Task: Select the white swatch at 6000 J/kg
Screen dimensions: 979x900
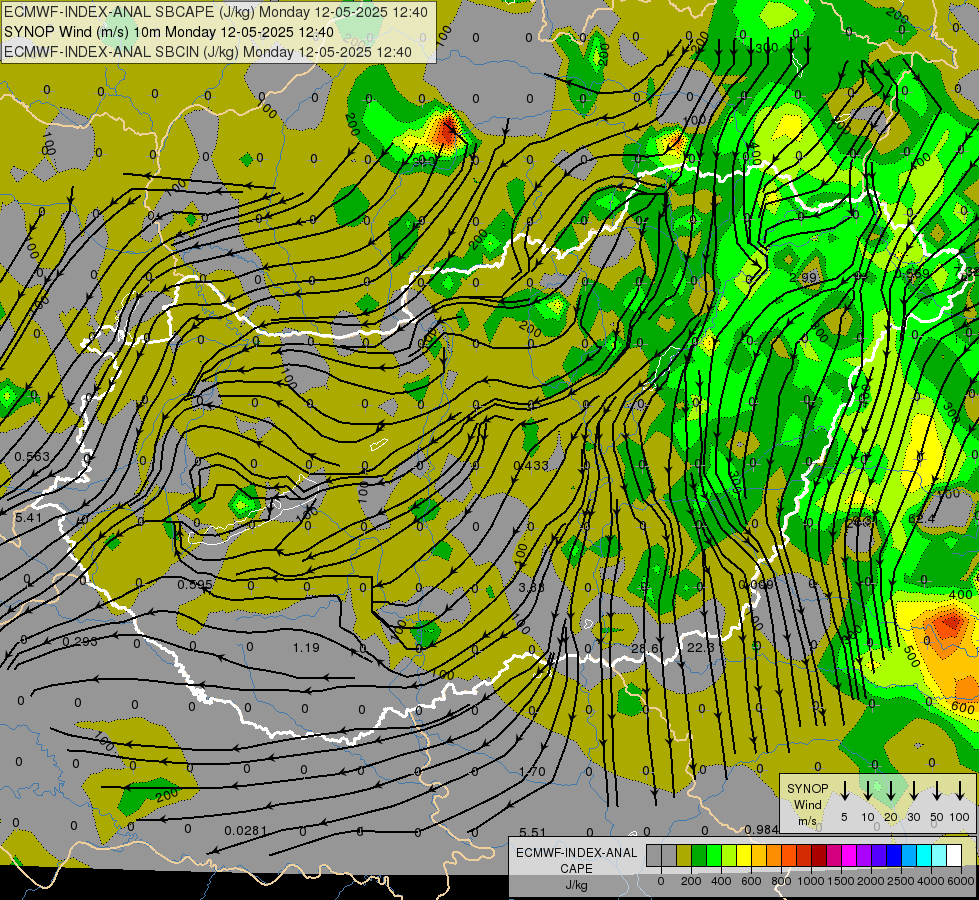Action: point(953,856)
